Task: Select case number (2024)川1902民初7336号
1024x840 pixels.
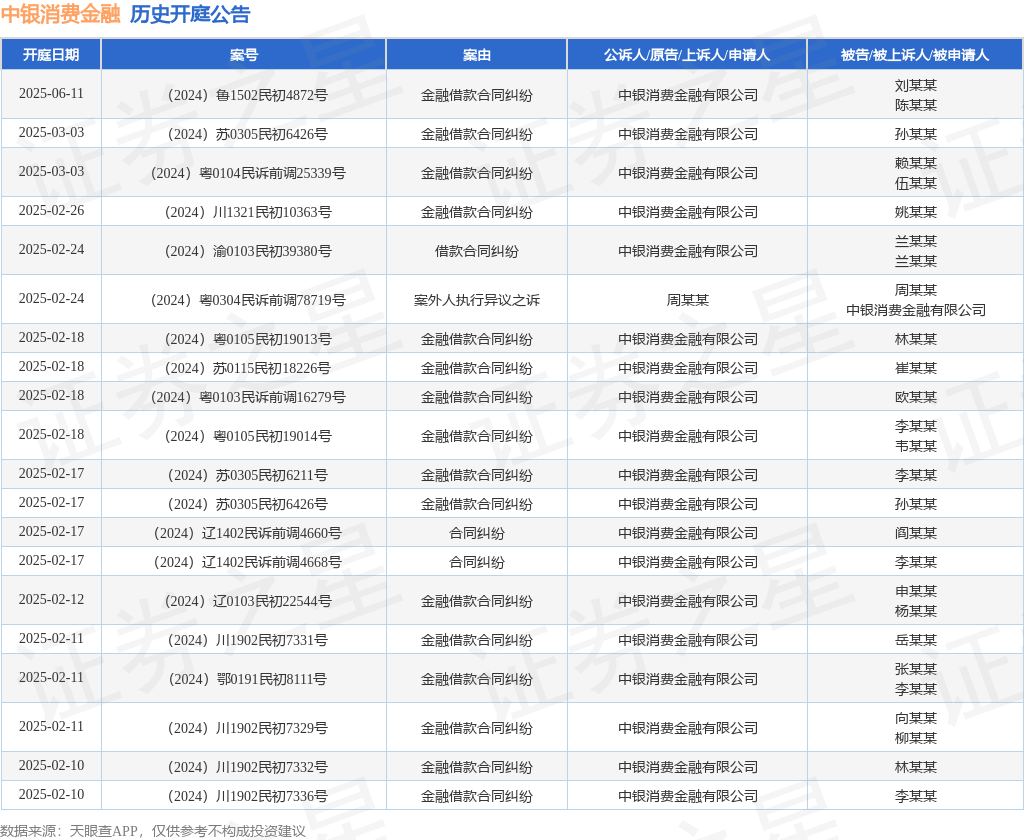Action: click(x=244, y=796)
